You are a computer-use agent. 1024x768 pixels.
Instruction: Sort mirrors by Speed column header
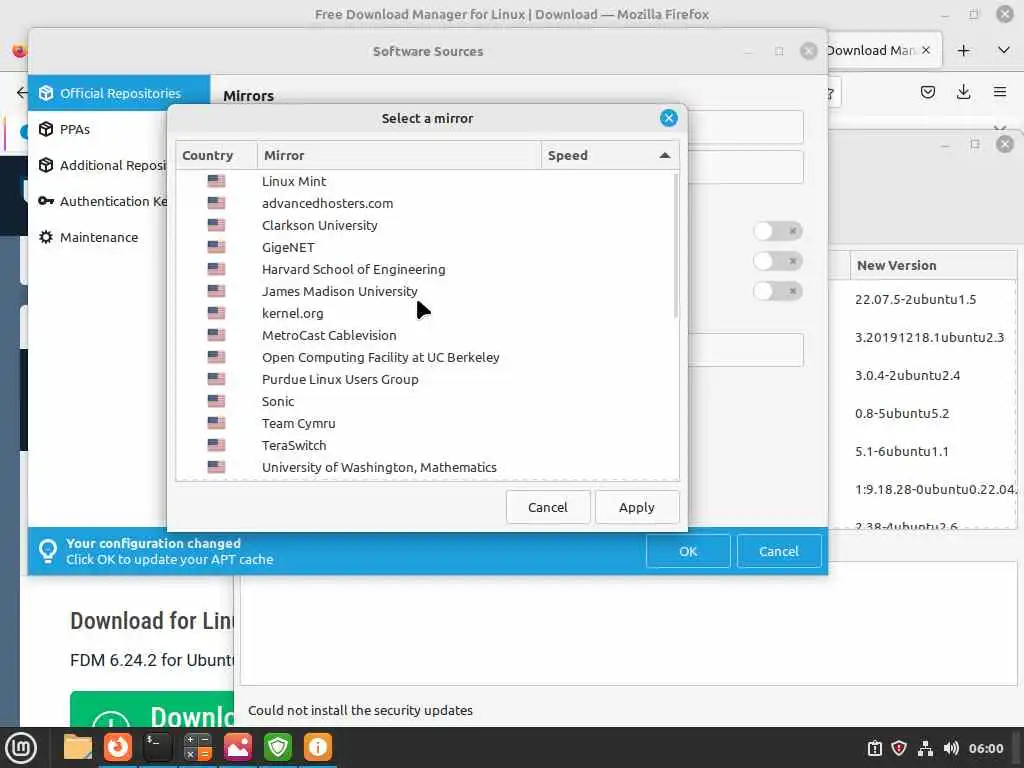pyautogui.click(x=610, y=155)
